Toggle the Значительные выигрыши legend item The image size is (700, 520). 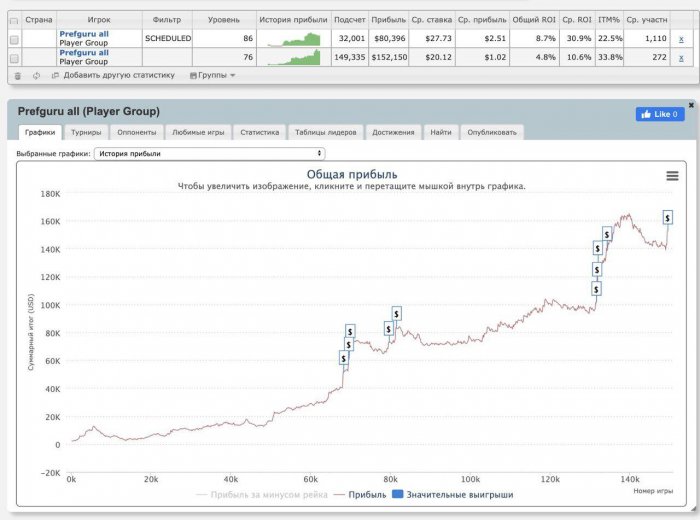[453, 495]
